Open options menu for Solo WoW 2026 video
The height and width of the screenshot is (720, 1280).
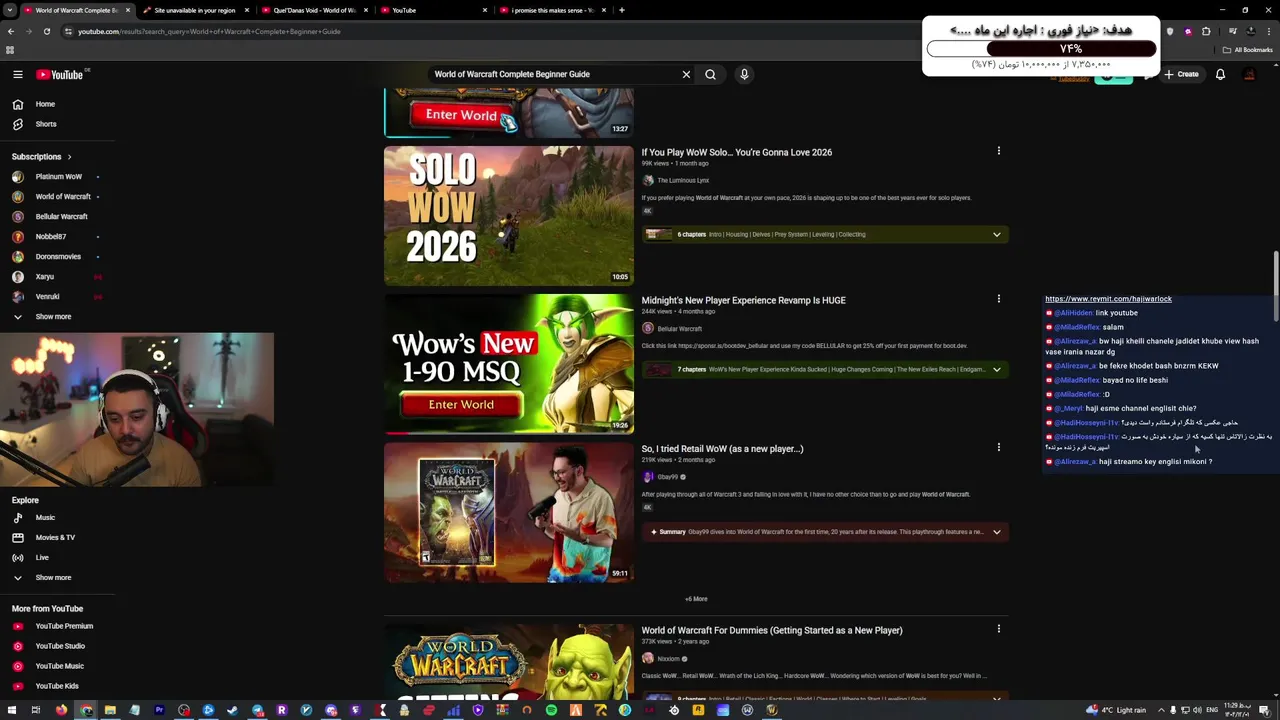998,151
